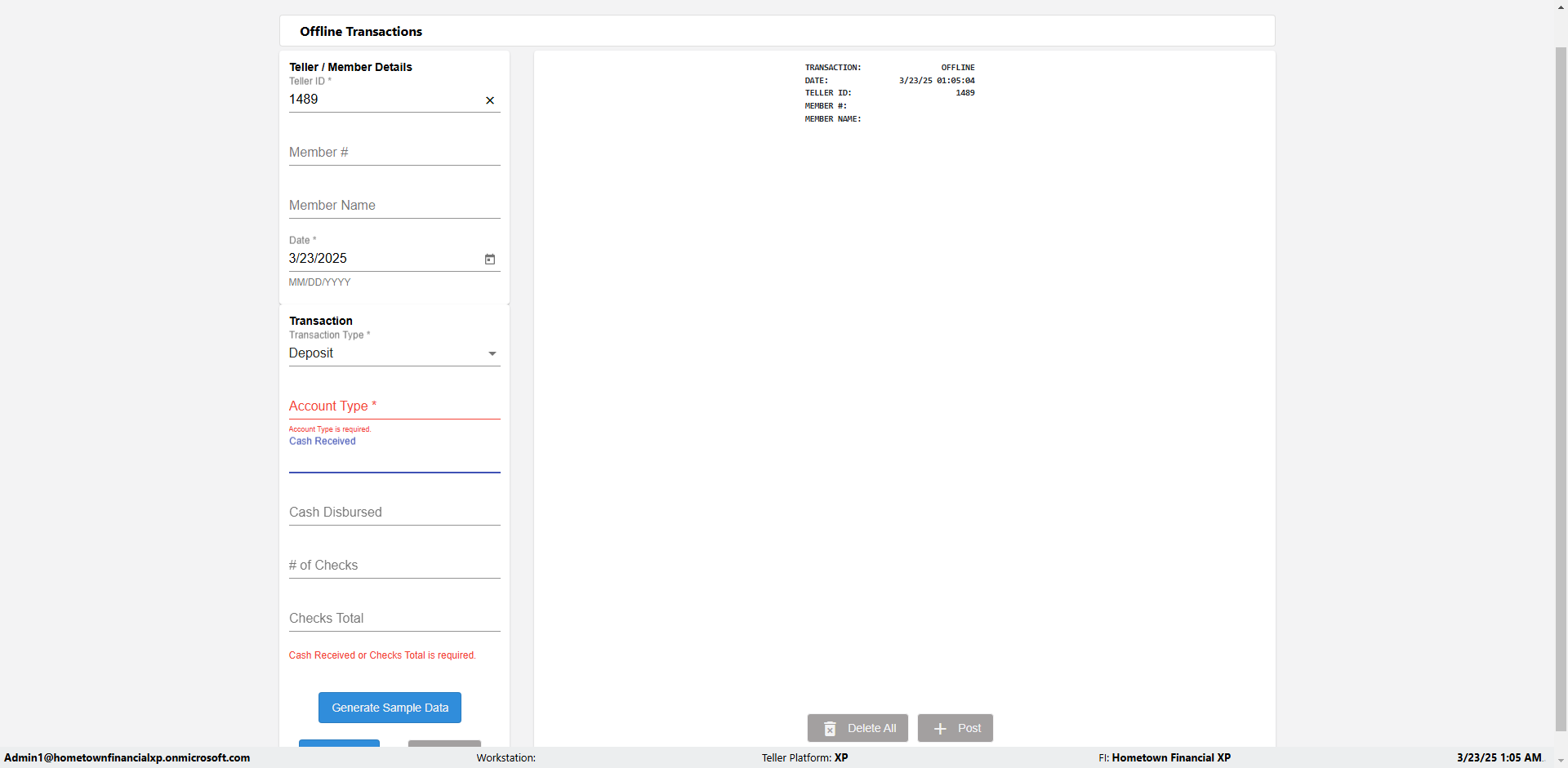Click the MM/DD/YYYY date format hint
This screenshot has width=1568, height=768.
319,282
